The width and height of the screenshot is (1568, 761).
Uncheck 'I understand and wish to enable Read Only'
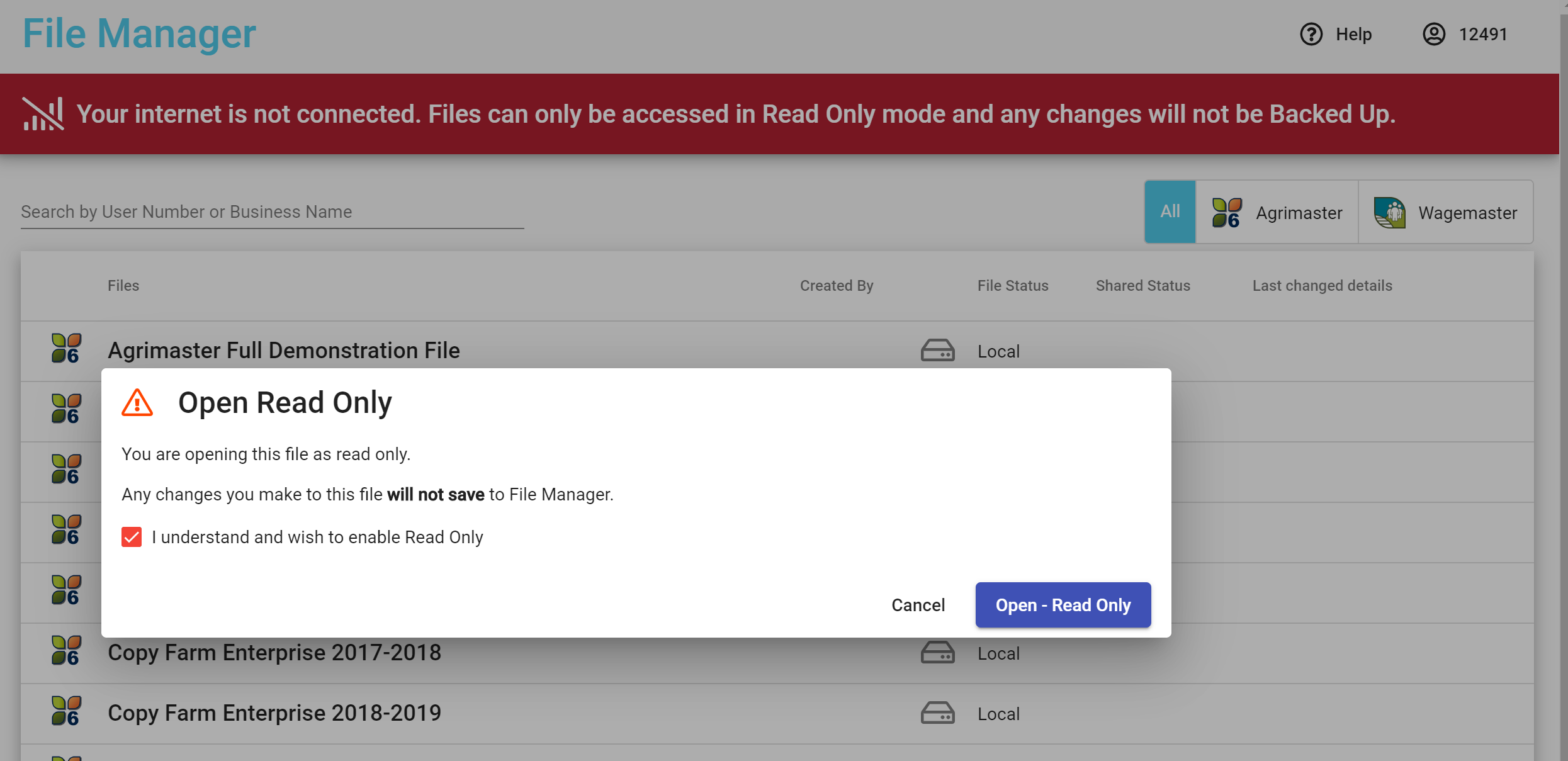[132, 537]
